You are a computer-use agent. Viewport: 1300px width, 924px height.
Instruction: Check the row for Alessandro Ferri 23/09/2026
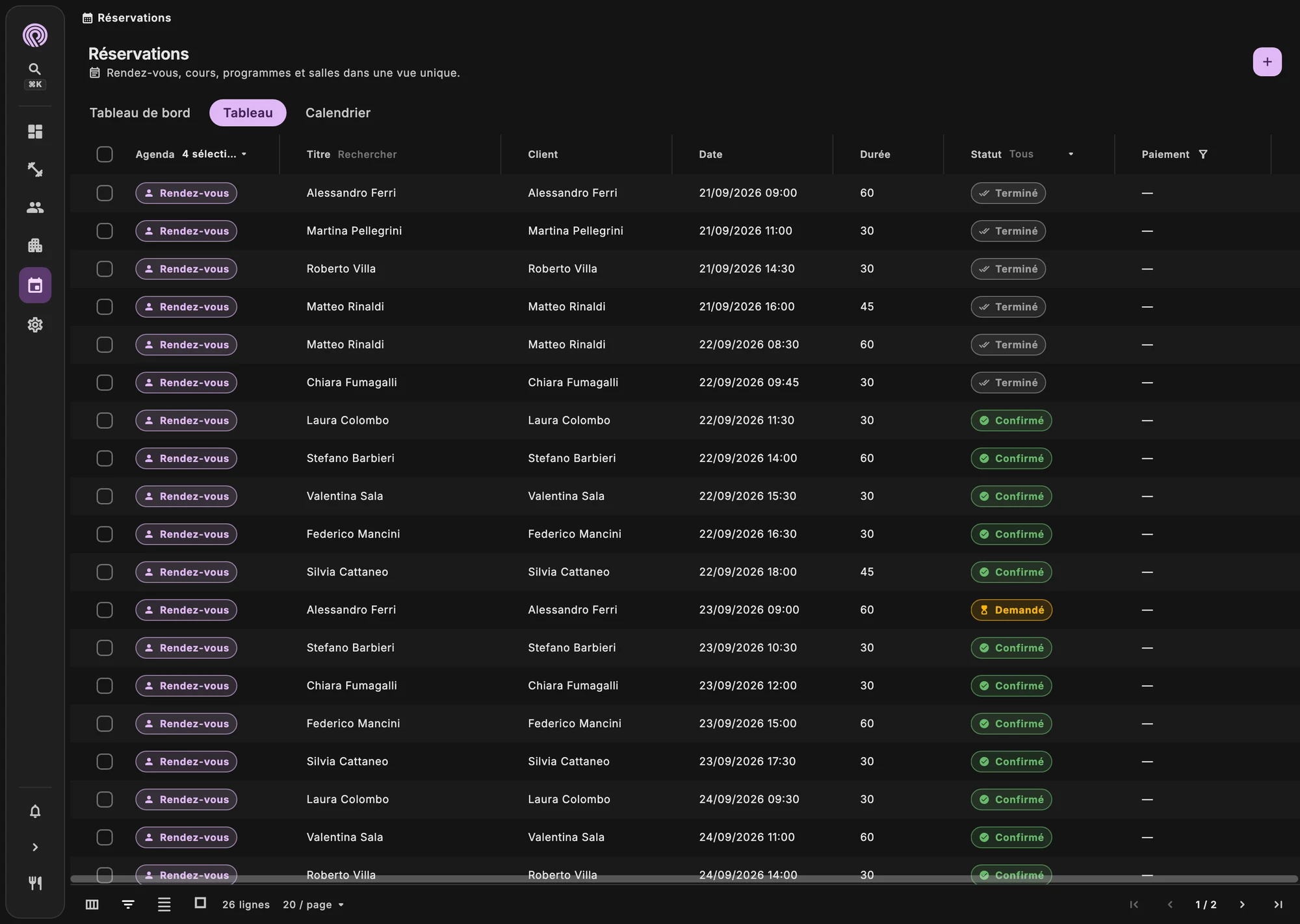[x=105, y=610]
